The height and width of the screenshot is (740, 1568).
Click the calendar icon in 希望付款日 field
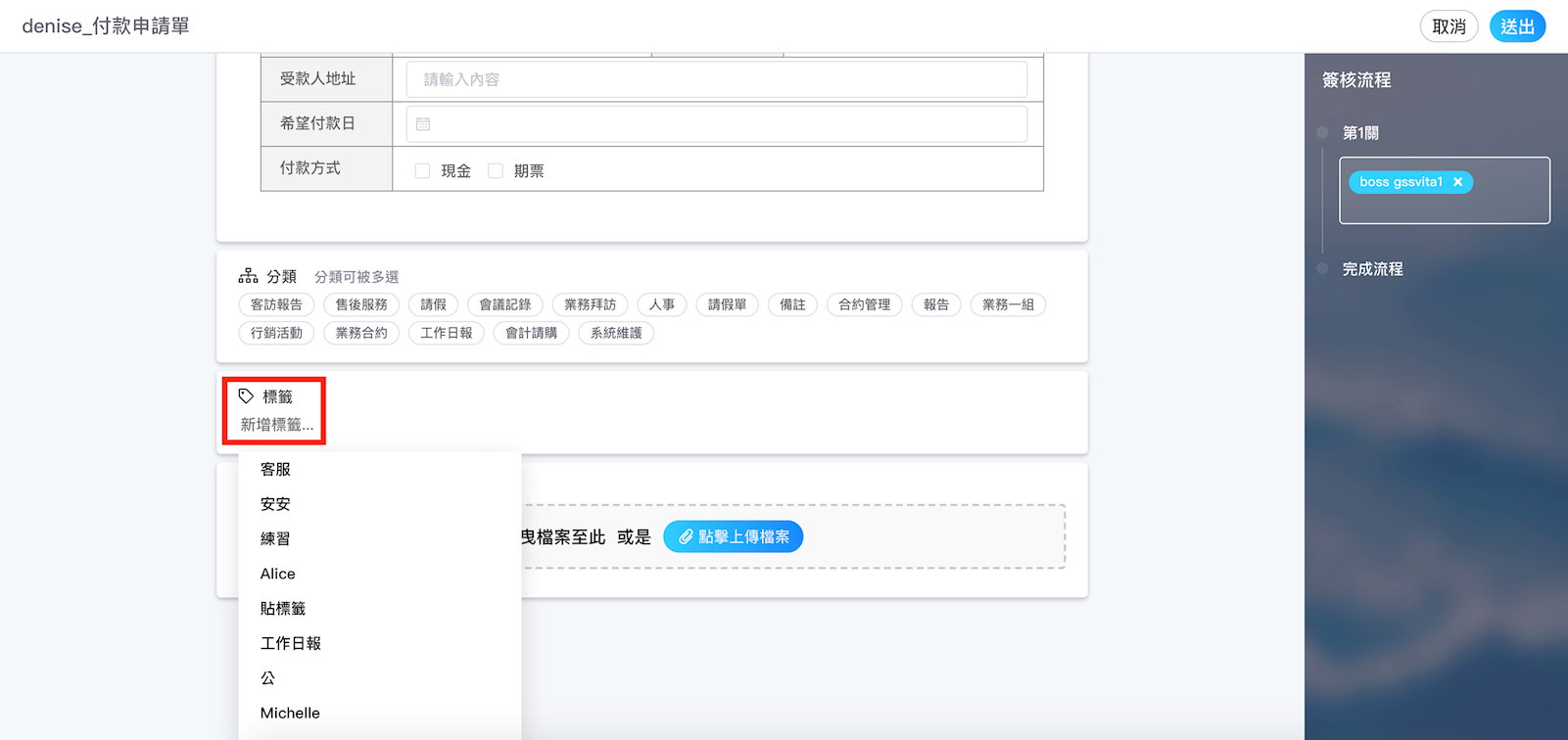[x=423, y=124]
